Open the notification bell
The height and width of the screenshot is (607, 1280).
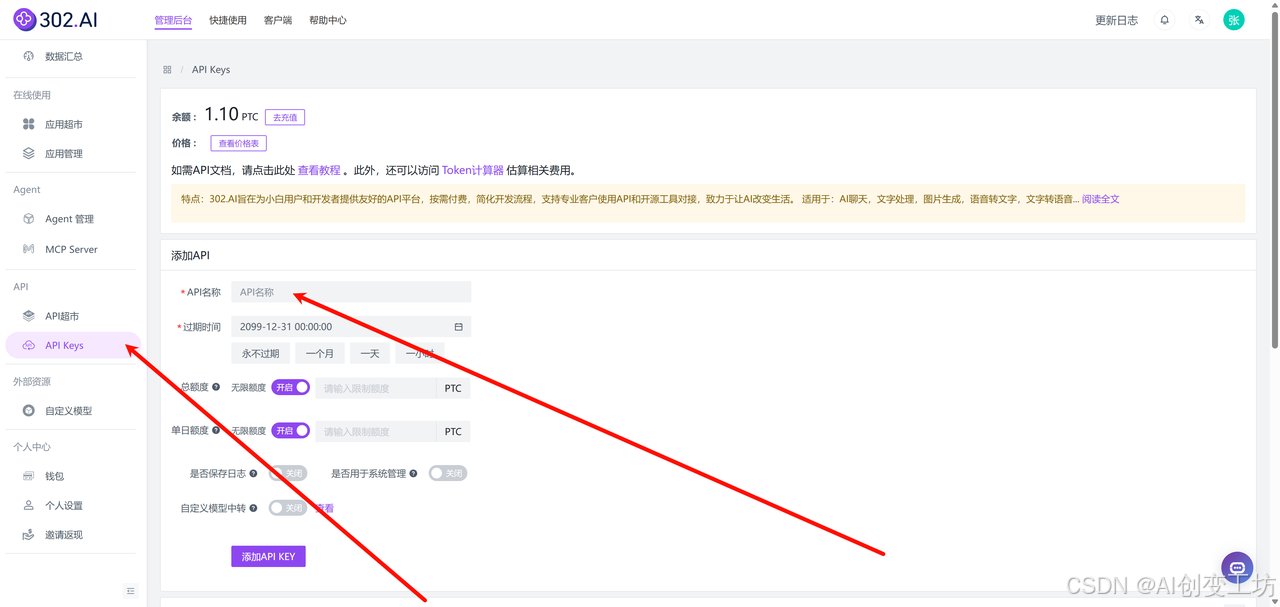pos(1164,20)
